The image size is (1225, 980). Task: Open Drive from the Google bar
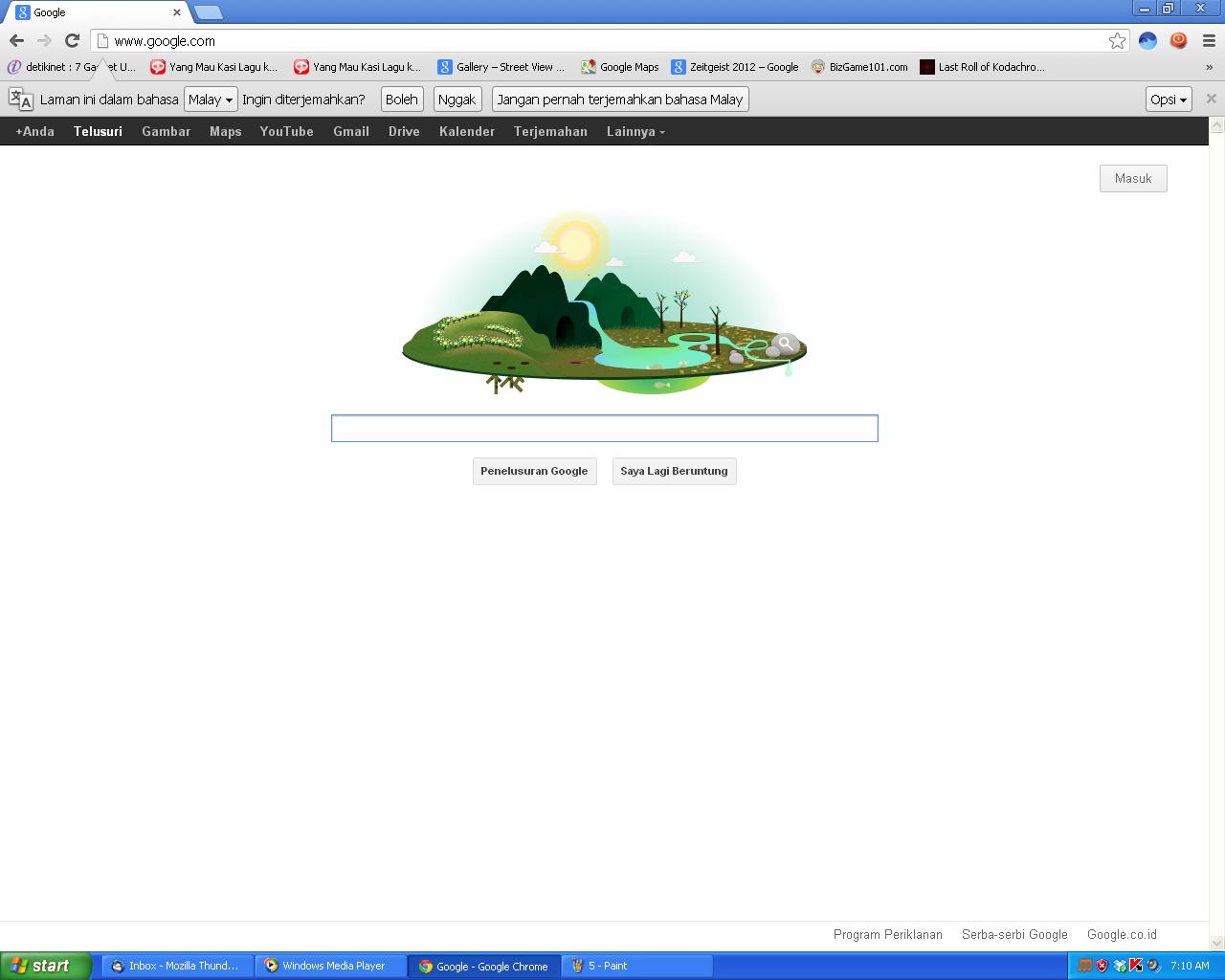404,131
